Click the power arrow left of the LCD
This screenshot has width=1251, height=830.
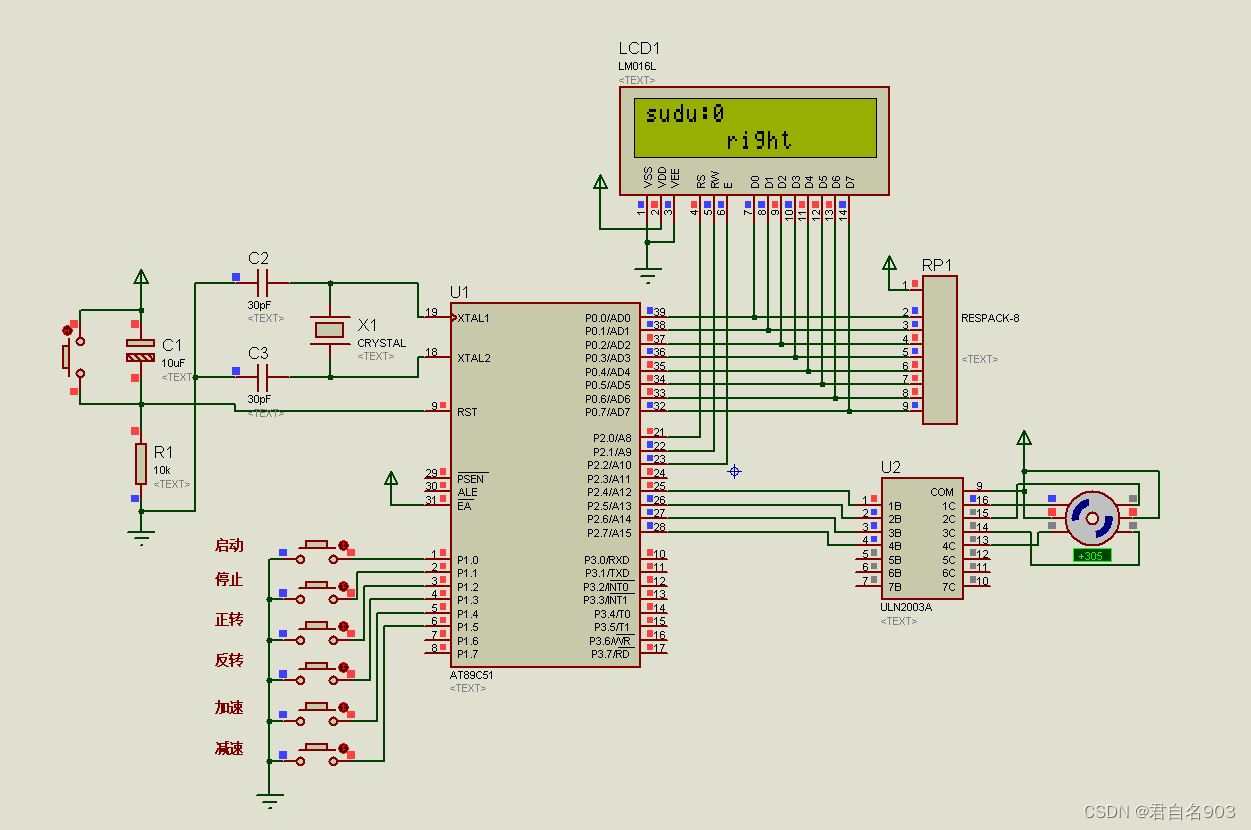(x=600, y=181)
